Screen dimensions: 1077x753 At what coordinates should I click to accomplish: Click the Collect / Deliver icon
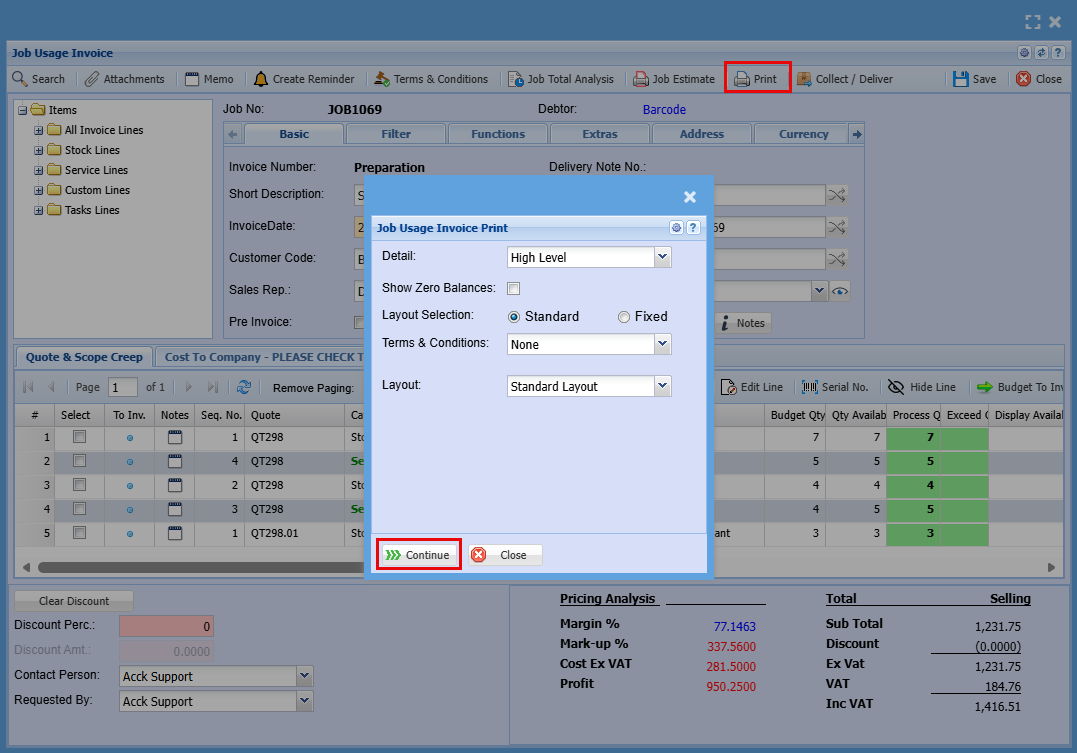click(x=804, y=79)
